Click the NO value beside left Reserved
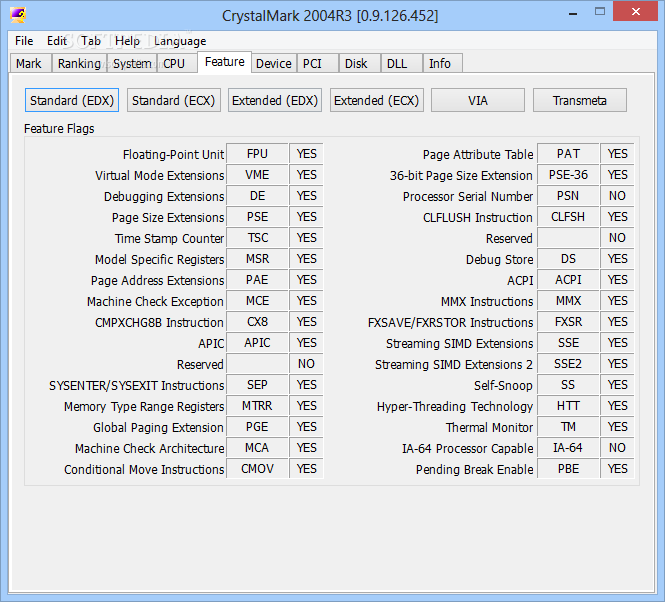 pyautogui.click(x=306, y=364)
